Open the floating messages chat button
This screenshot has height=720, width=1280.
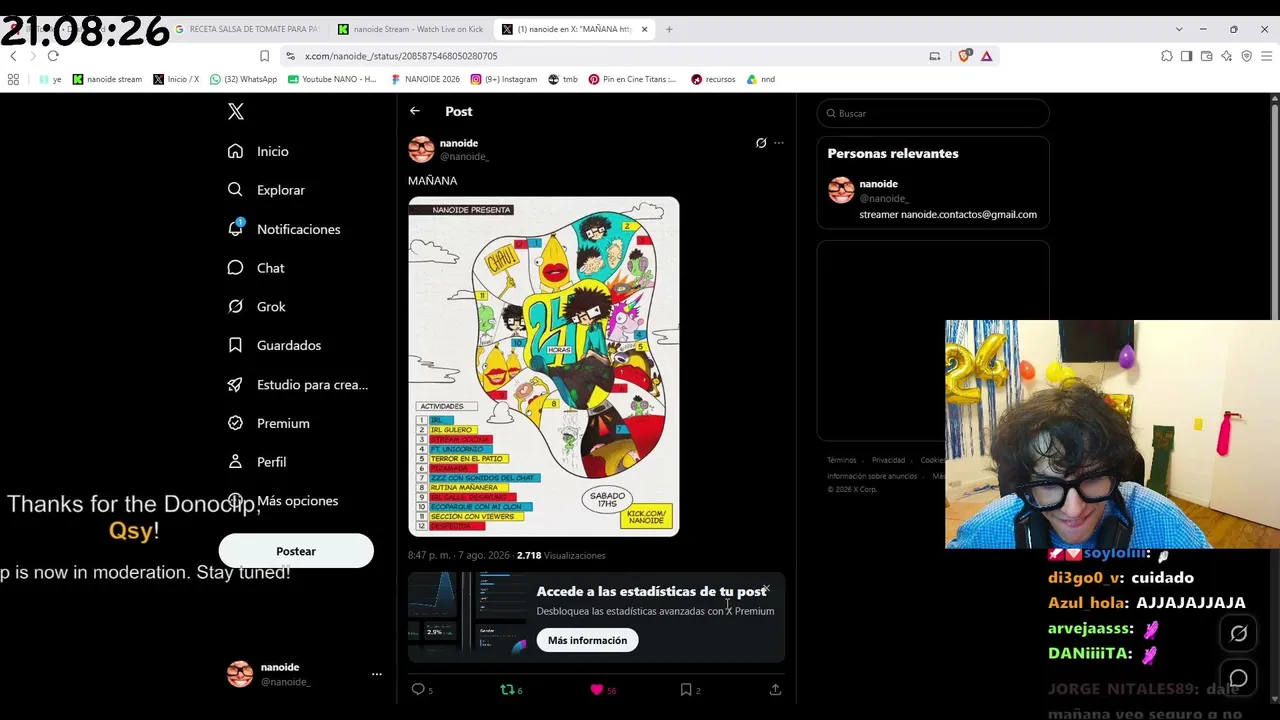(x=1238, y=679)
